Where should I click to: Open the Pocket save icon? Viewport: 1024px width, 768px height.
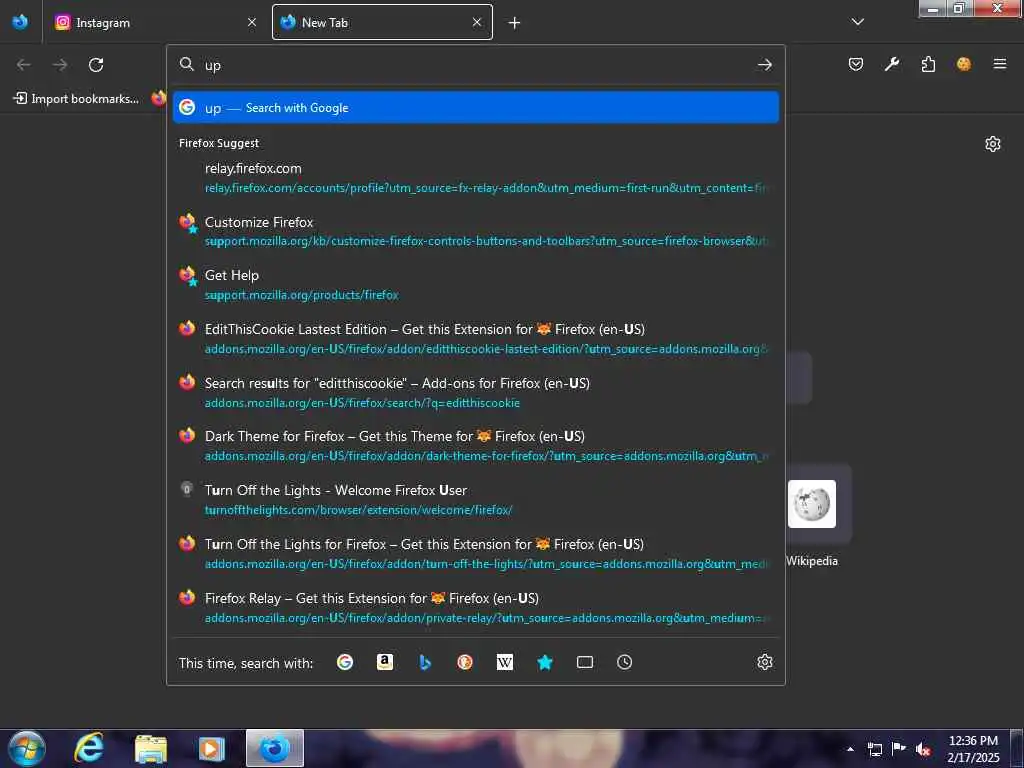856,64
